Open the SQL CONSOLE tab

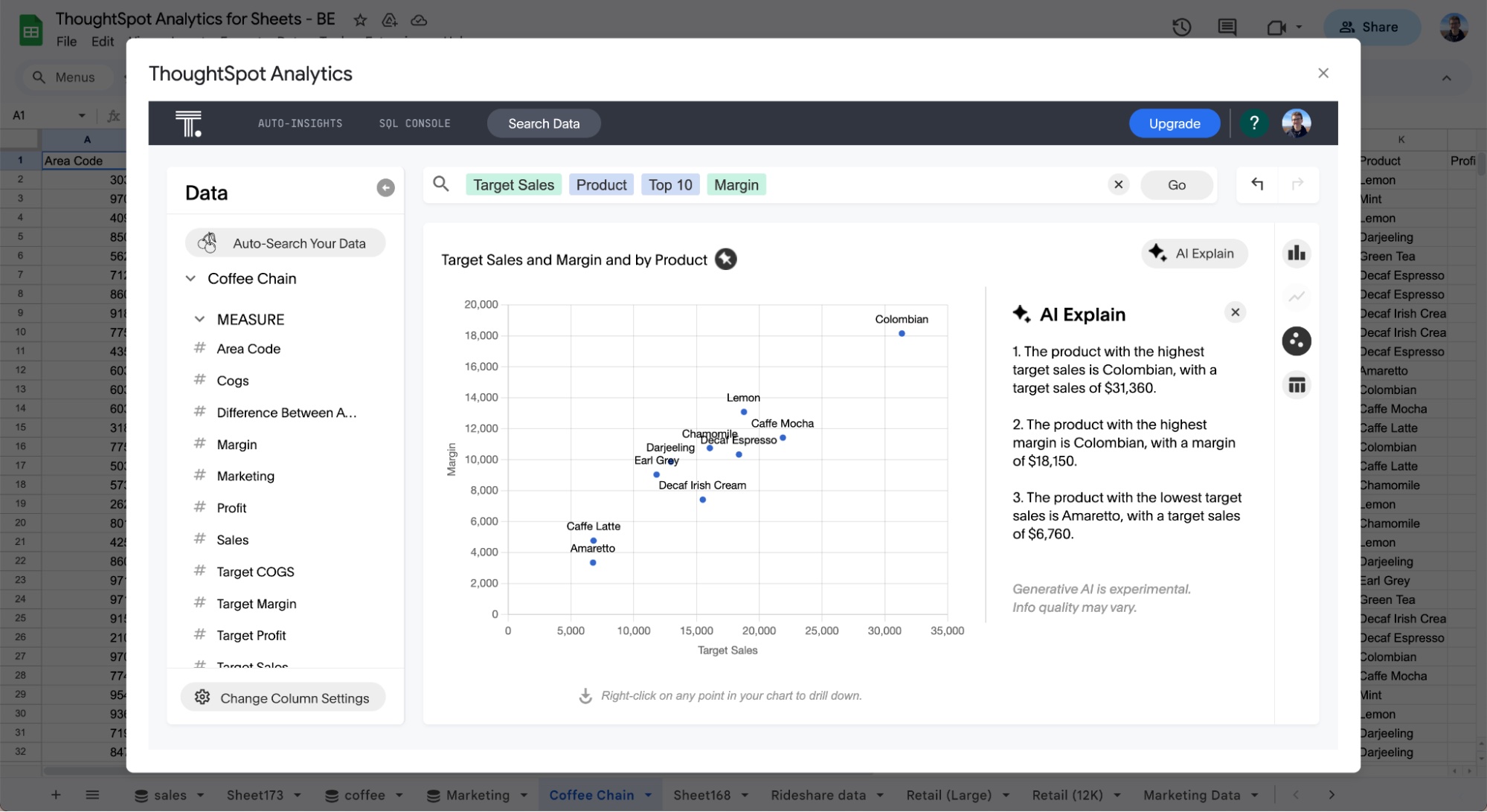(414, 123)
